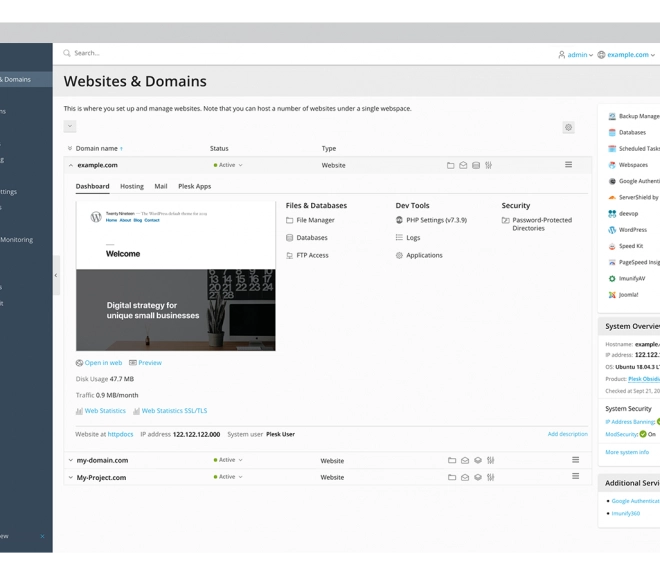The image size is (660, 577).
Task: Click the admin user icon
Action: point(562,55)
